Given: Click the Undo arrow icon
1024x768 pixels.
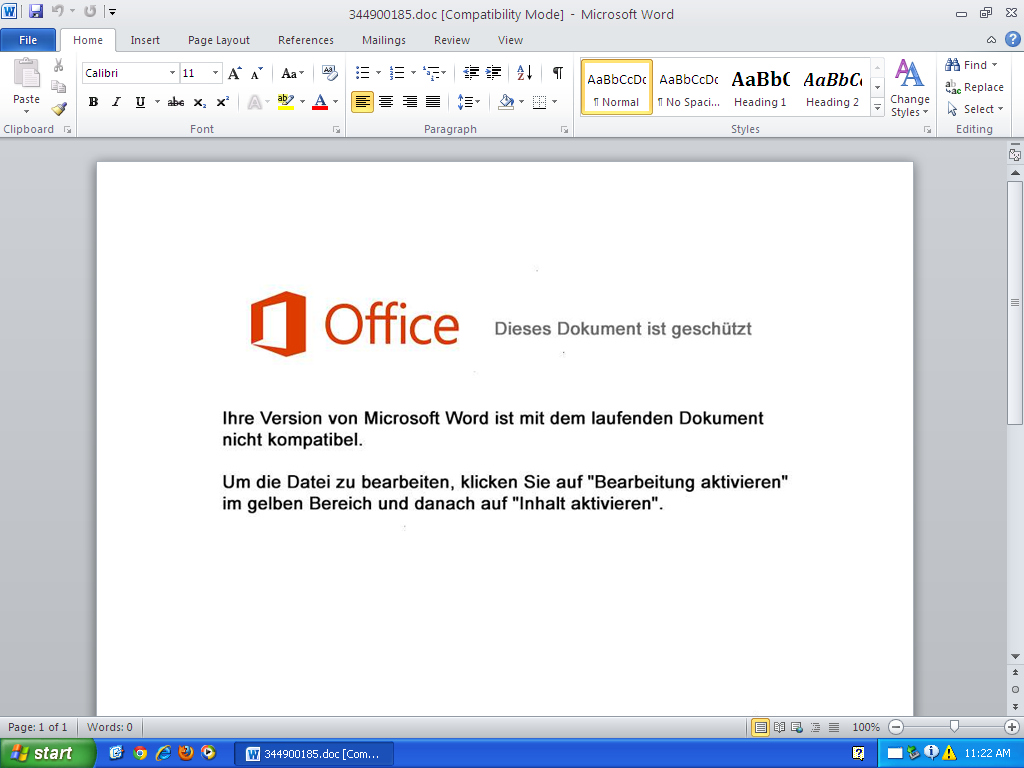Looking at the screenshot, I should coord(58,11).
